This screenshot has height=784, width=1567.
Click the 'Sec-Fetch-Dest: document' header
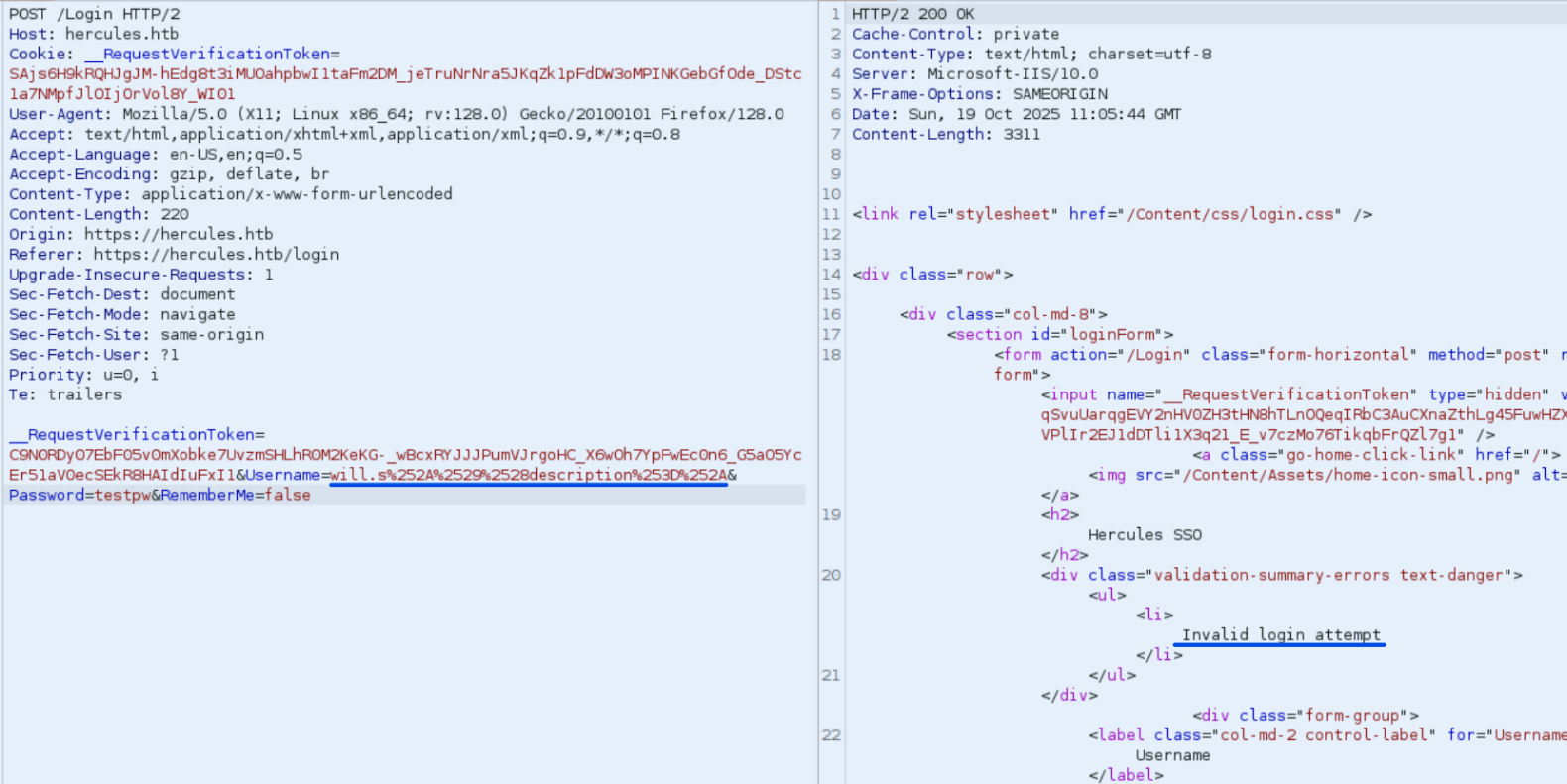coord(122,294)
